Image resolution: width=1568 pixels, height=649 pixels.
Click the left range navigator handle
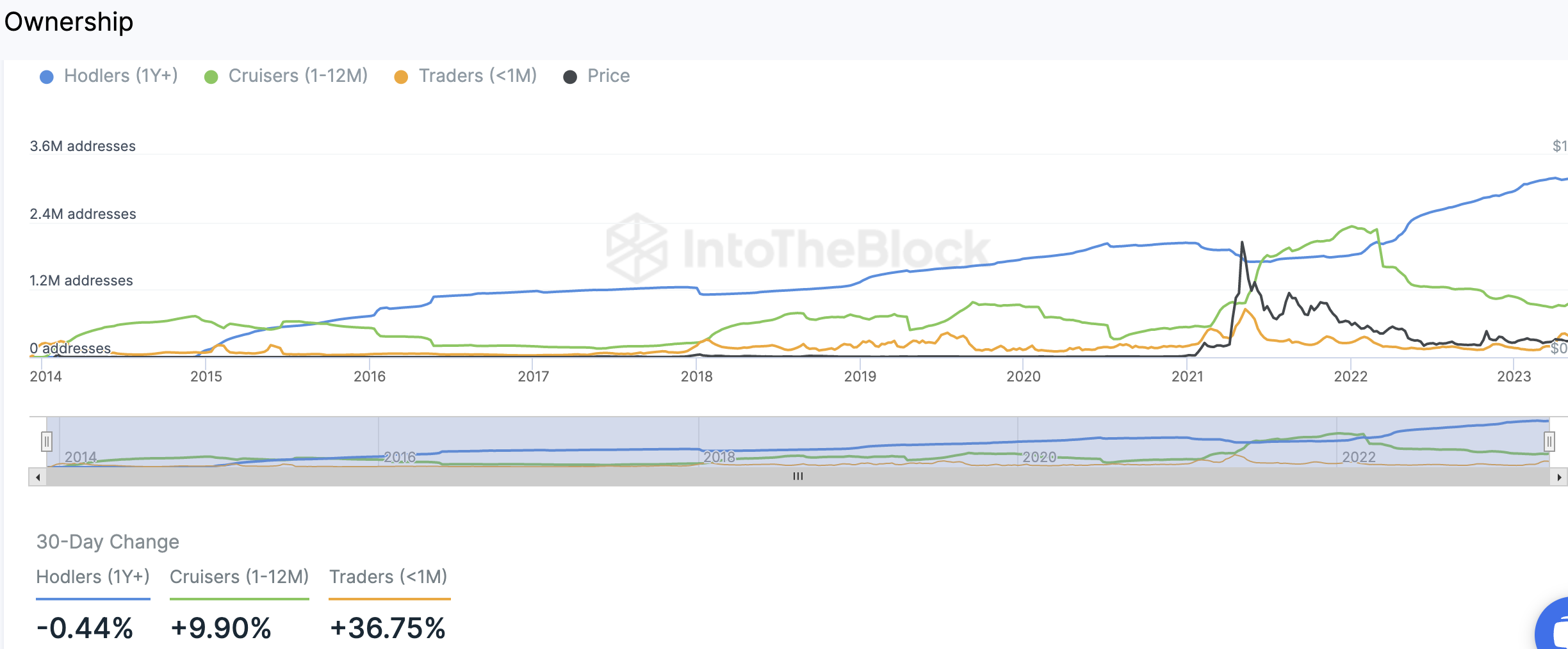(47, 442)
